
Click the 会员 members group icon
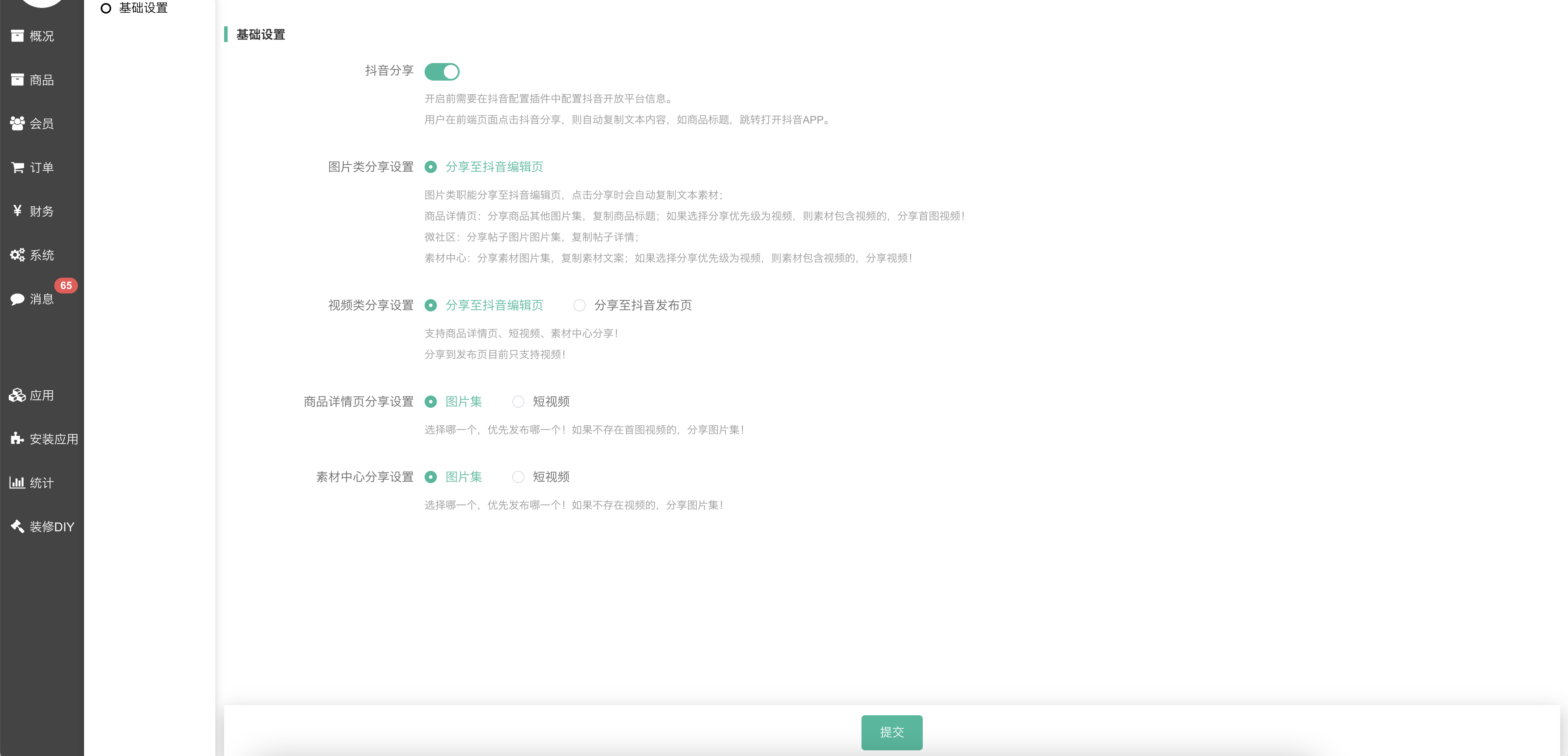17,124
